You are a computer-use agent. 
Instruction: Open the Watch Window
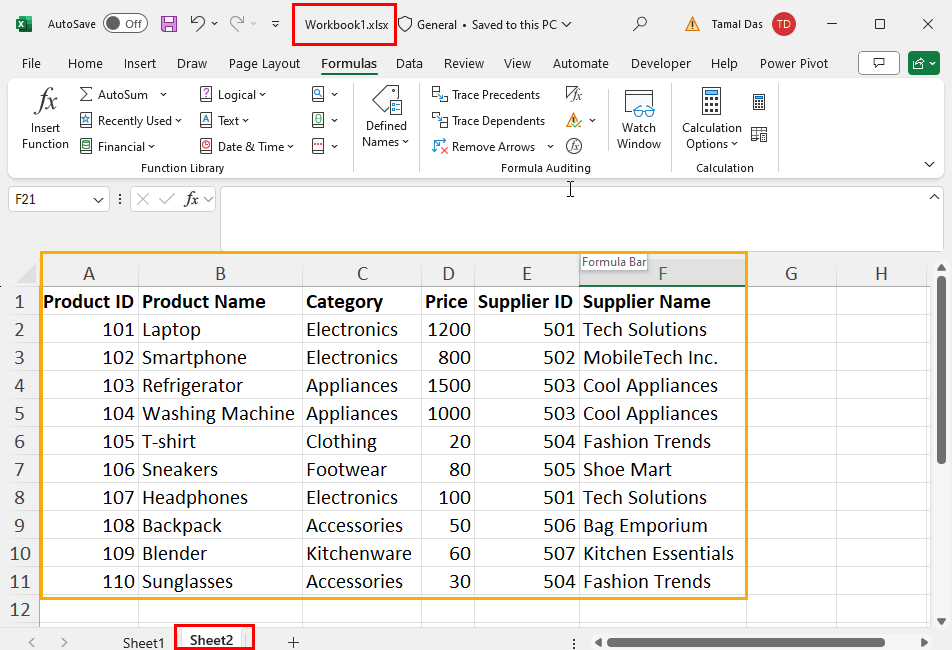[639, 119]
